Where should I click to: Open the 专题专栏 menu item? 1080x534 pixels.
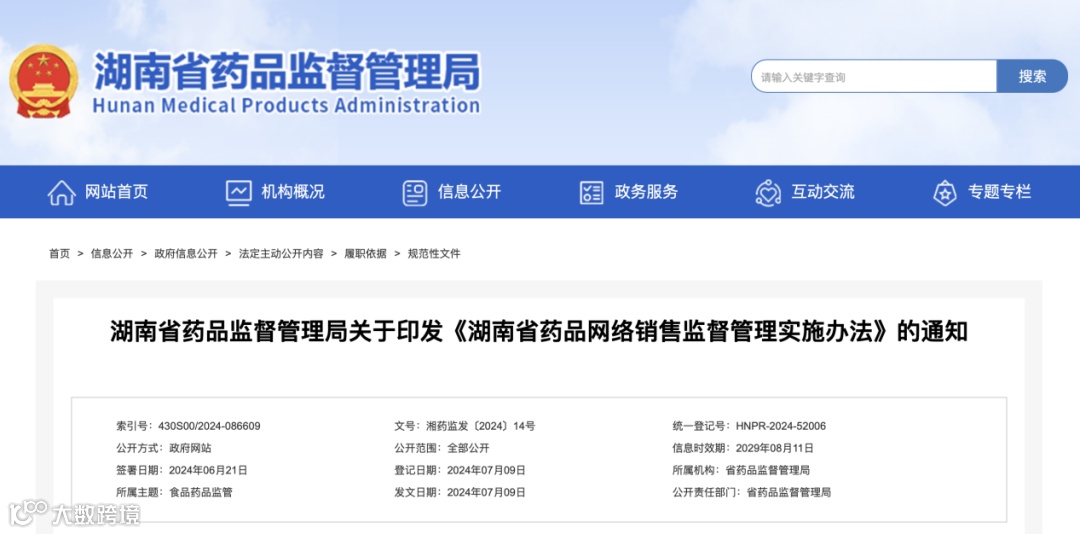tap(999, 192)
